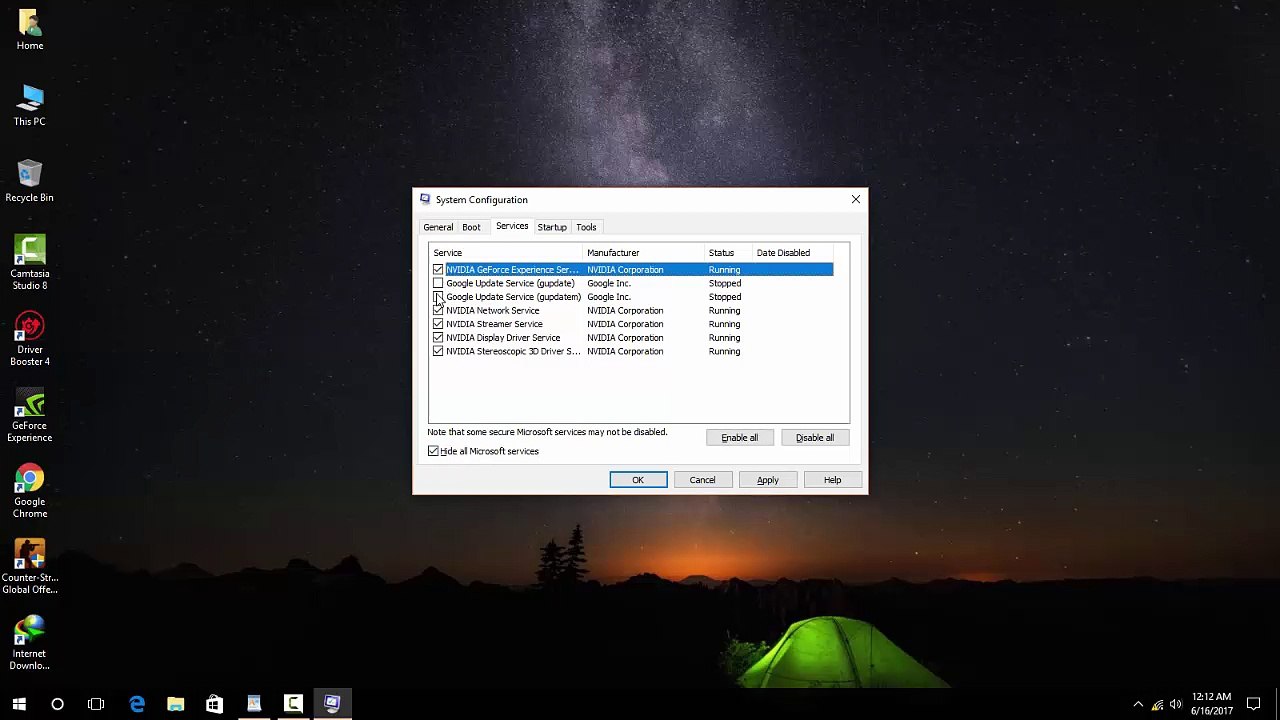Screen dimensions: 1280x720
Task: Select the Google Chrome desktop icon
Action: click(29, 491)
